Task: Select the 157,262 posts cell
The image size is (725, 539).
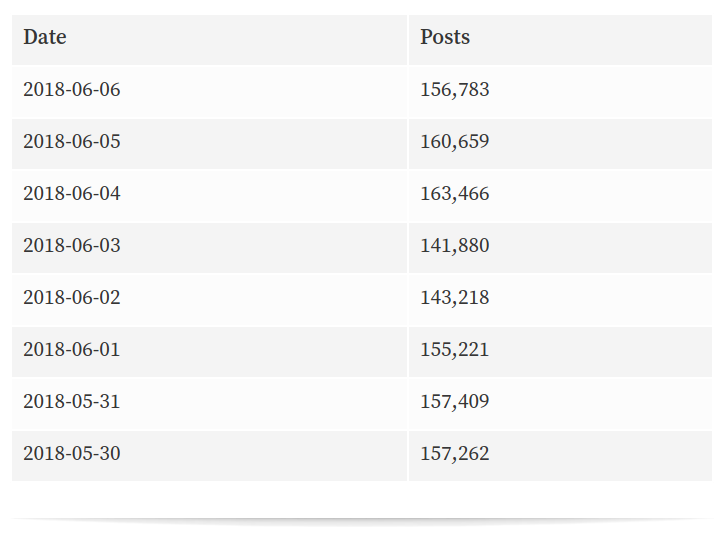Action: (x=560, y=456)
